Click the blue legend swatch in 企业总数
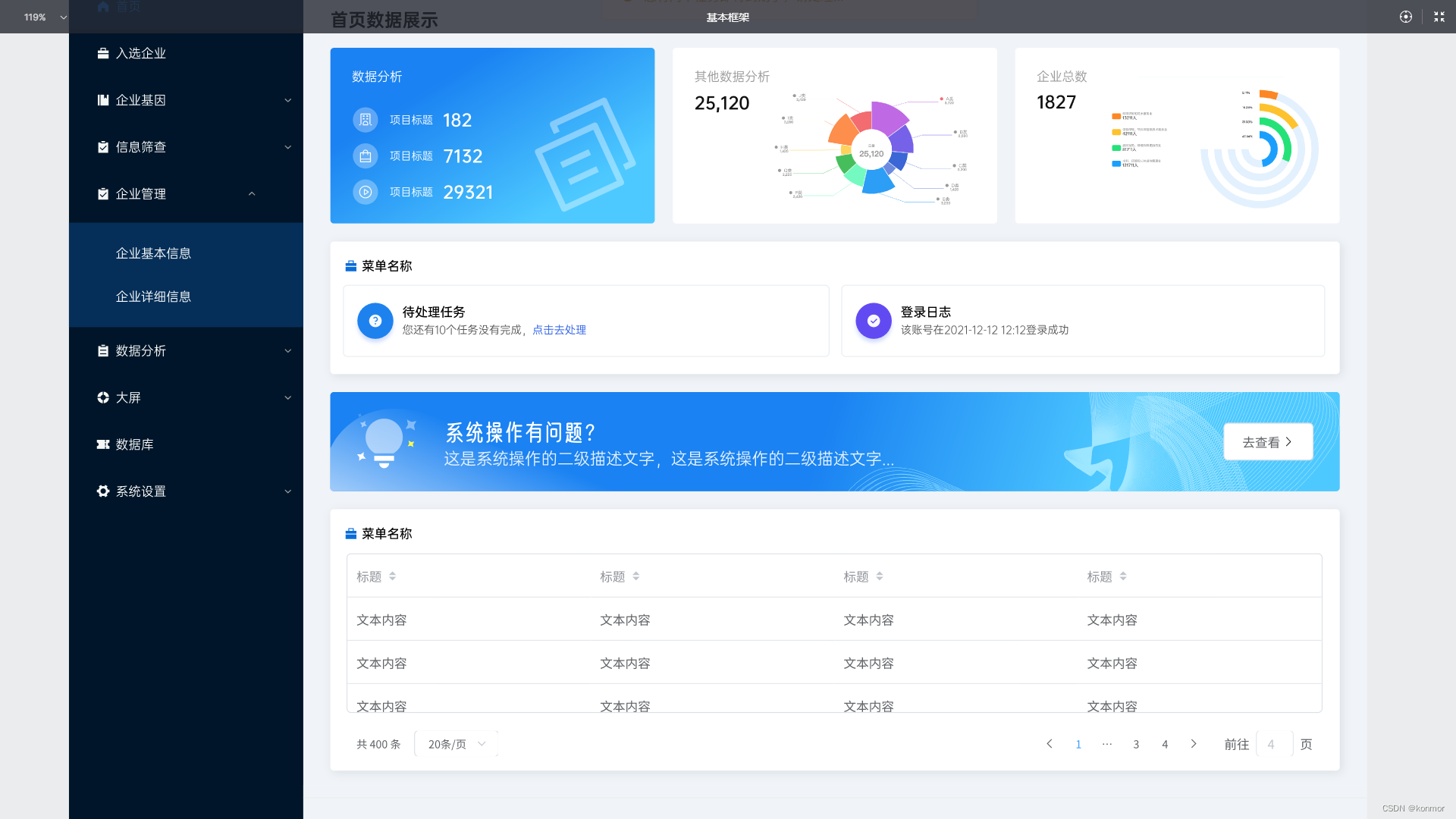 point(1116,164)
